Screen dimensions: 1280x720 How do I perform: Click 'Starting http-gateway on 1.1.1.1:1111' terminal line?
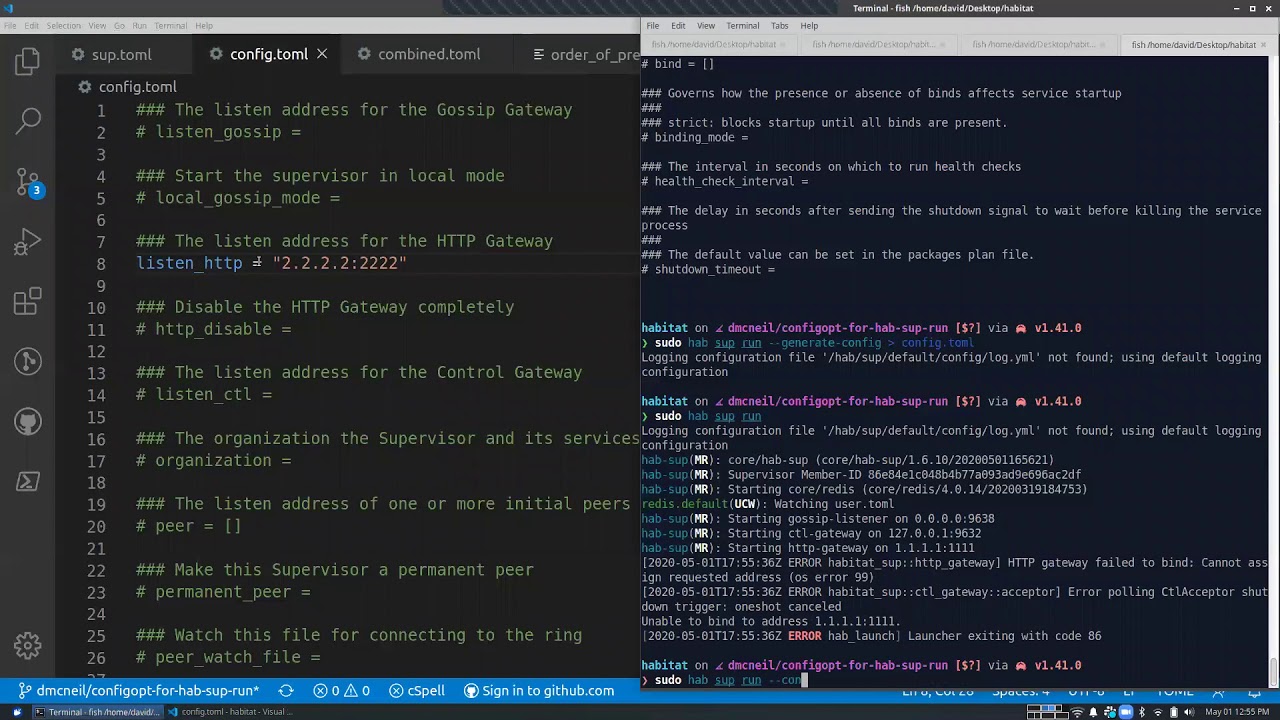(x=807, y=548)
